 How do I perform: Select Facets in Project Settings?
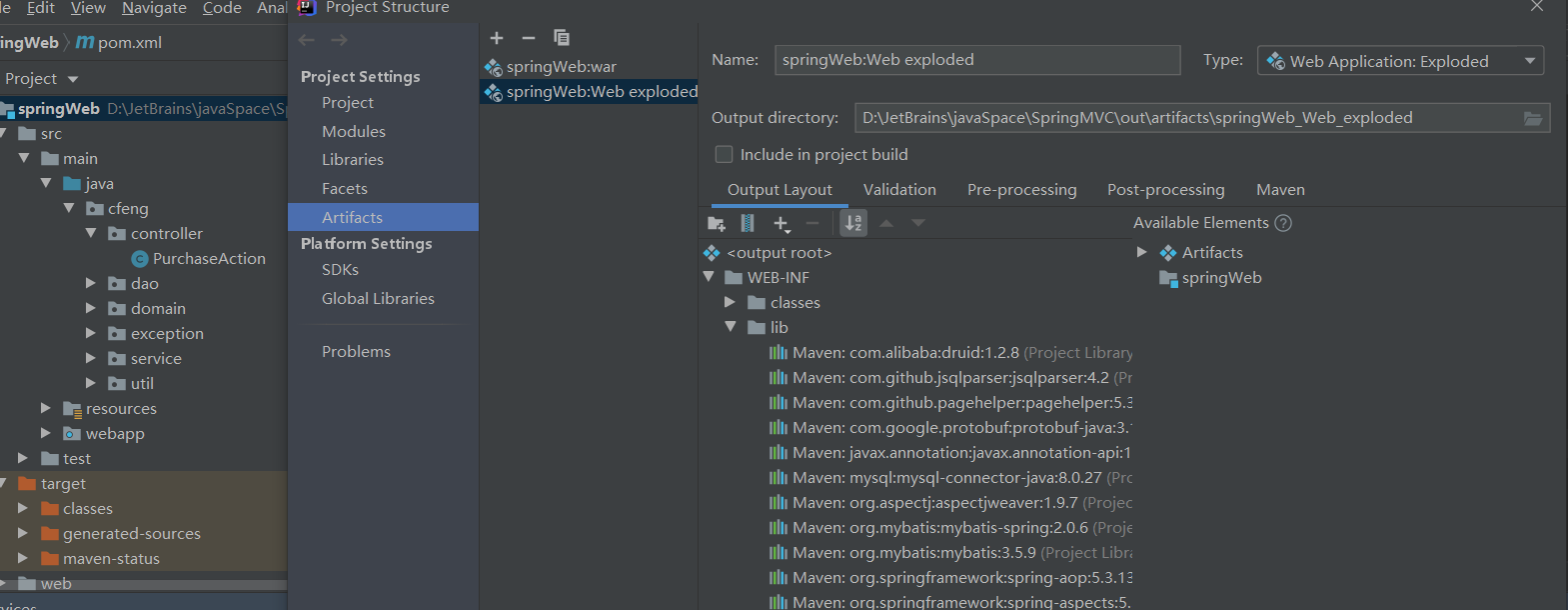(345, 189)
